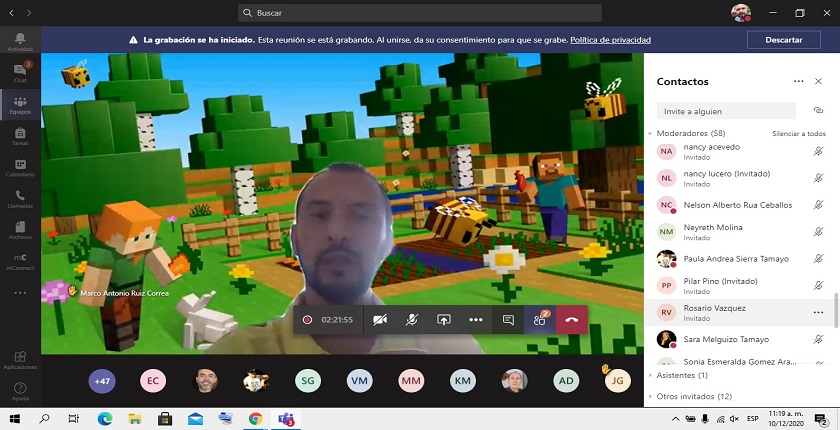Click Descartar on the recording banner

pyautogui.click(x=784, y=40)
